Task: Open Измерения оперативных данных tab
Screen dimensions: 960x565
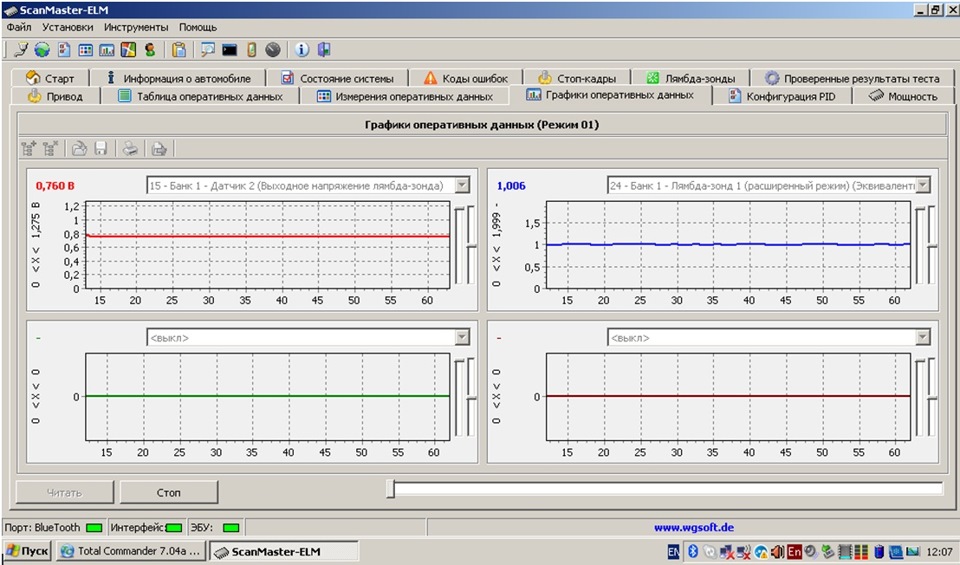Action: [405, 96]
